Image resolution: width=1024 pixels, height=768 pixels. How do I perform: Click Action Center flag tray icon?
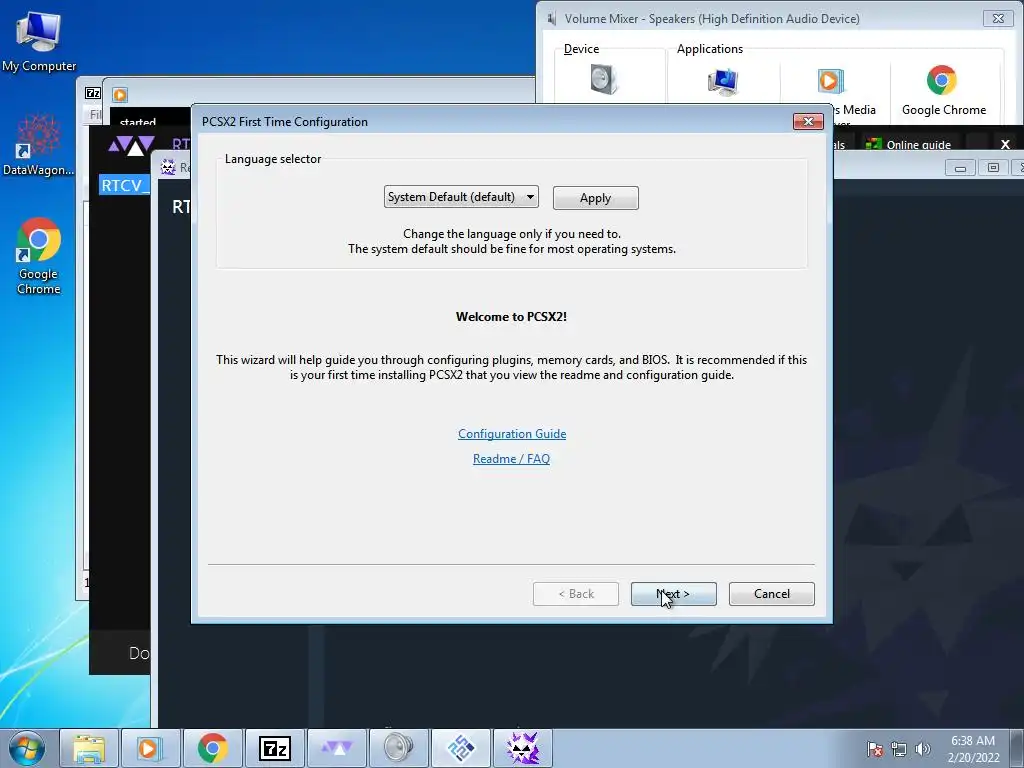point(875,749)
